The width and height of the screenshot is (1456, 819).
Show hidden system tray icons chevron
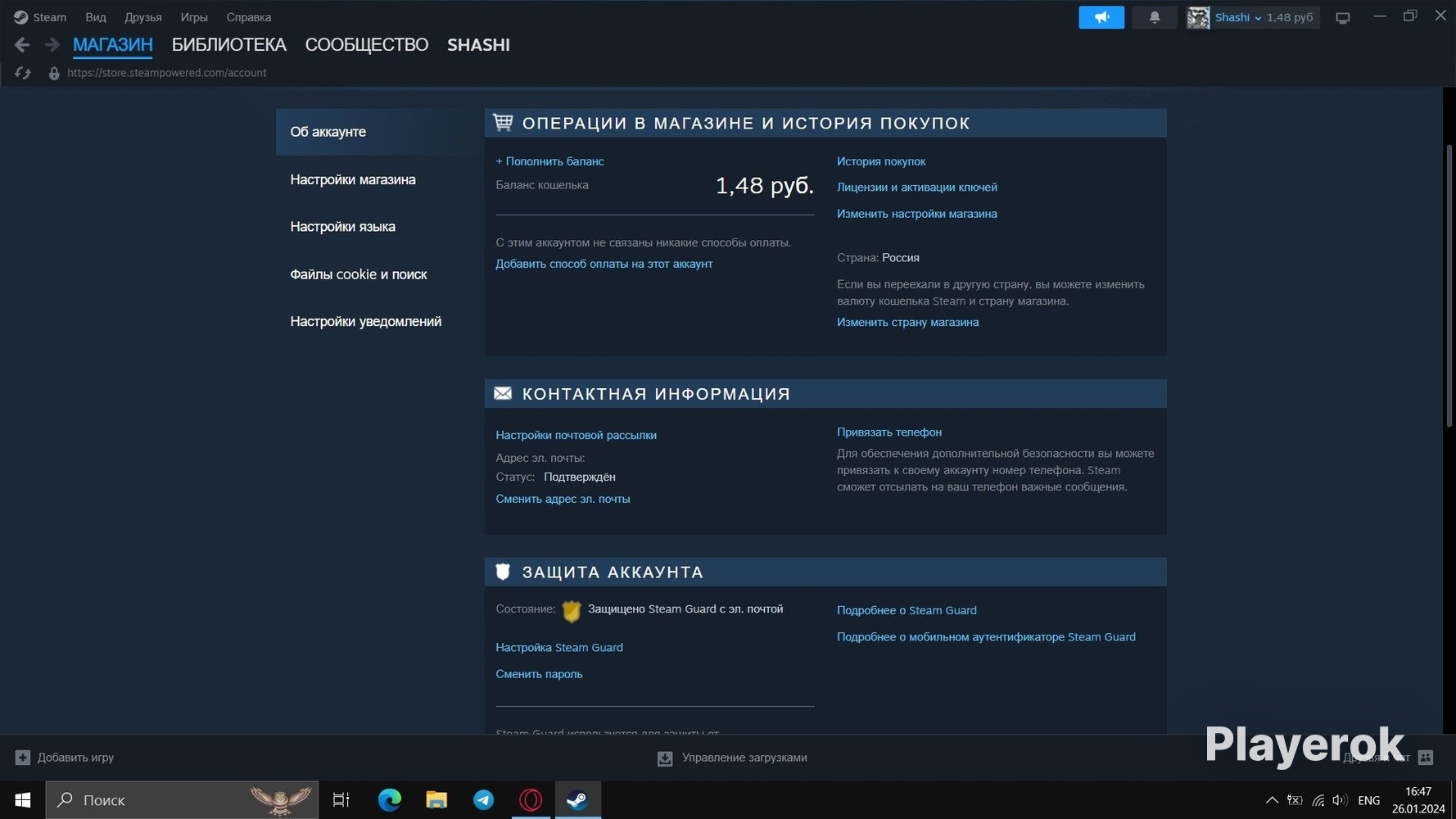pos(1272,800)
